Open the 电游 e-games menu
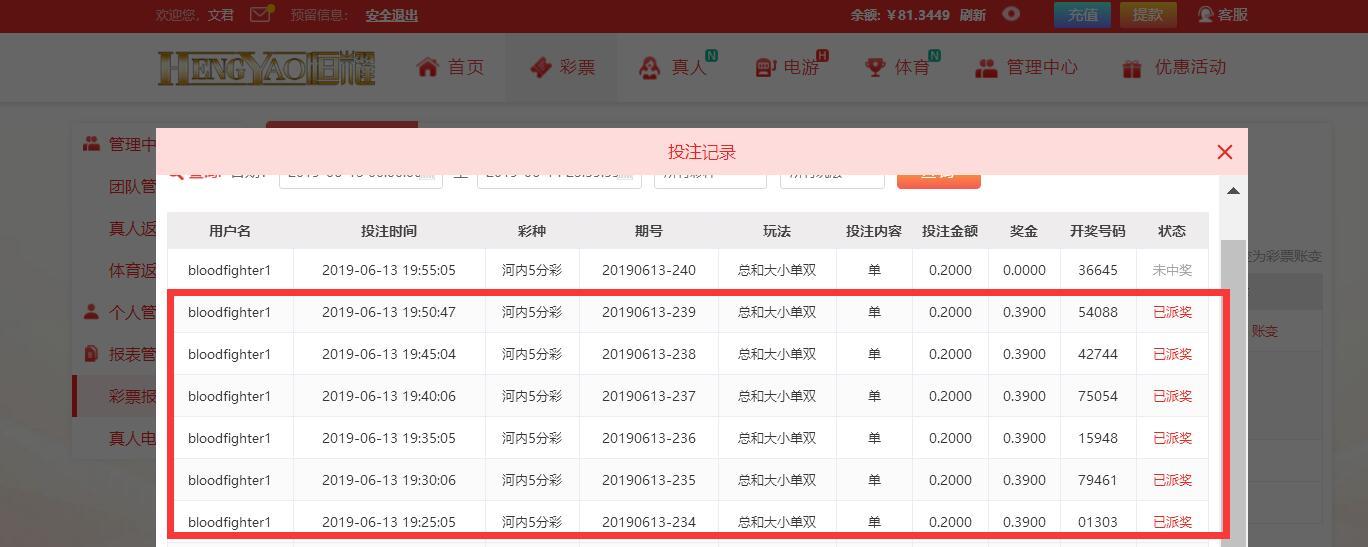The image size is (1368, 547). 790,67
